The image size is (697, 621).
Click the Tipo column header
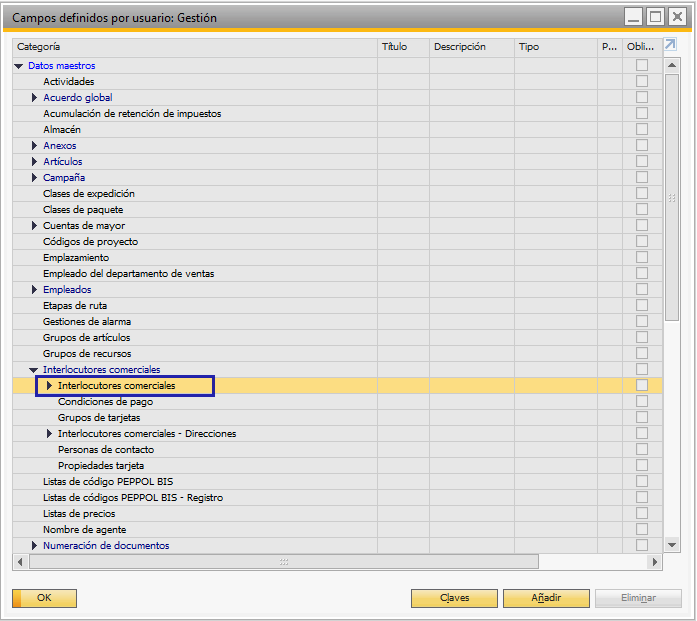(x=556, y=47)
